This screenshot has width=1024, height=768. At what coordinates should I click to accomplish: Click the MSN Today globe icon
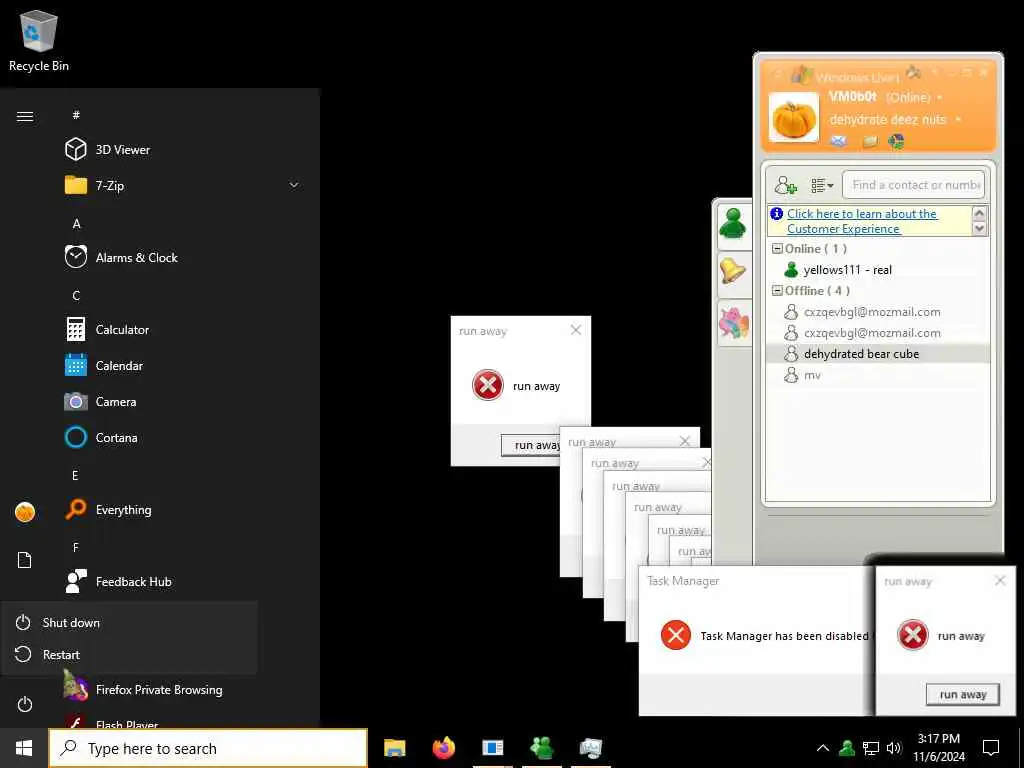[x=897, y=141]
